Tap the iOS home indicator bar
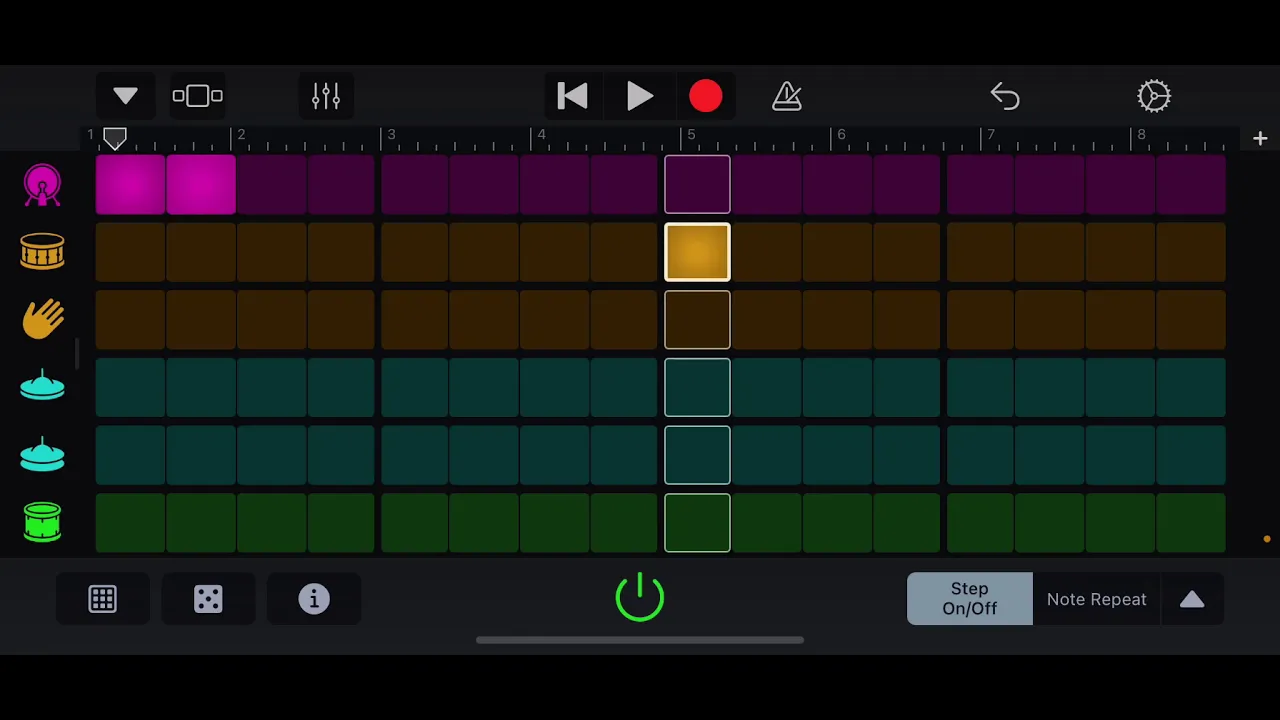Viewport: 1280px width, 720px height. coord(640,640)
